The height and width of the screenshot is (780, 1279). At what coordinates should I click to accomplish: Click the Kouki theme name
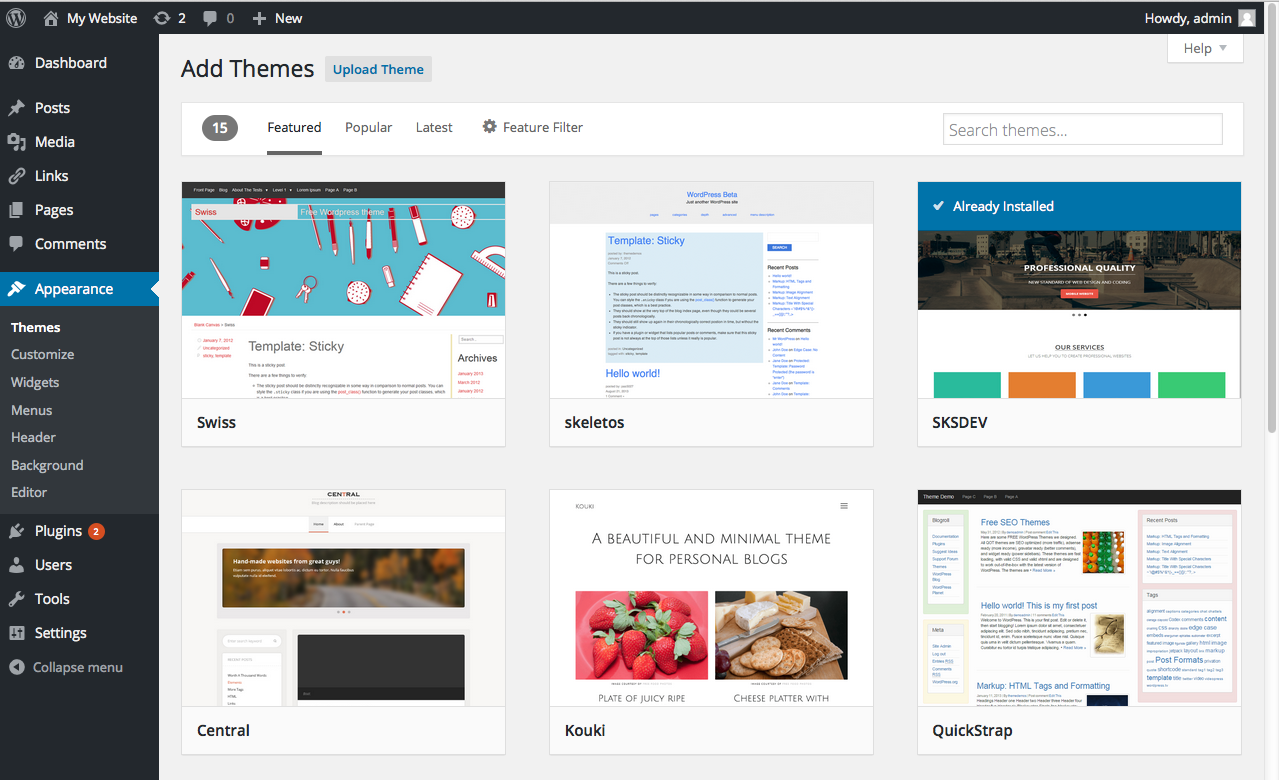585,730
